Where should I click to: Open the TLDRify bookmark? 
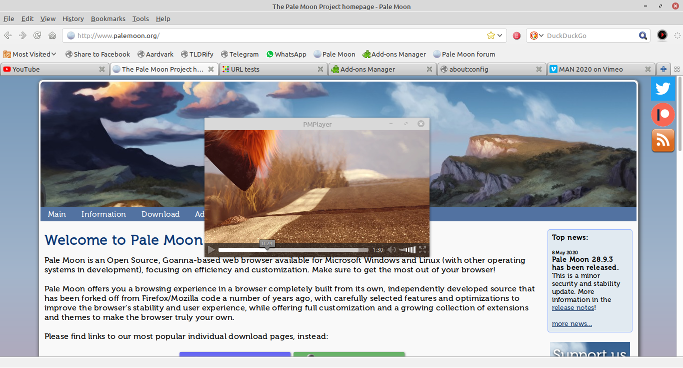(x=197, y=54)
